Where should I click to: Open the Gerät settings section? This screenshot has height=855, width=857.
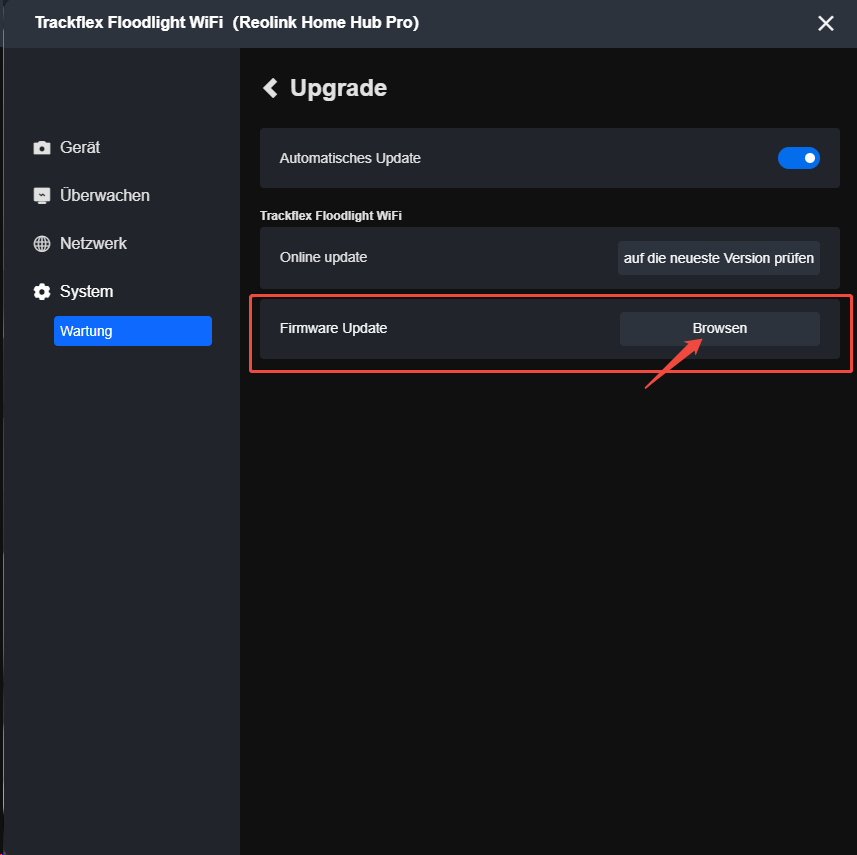point(80,148)
